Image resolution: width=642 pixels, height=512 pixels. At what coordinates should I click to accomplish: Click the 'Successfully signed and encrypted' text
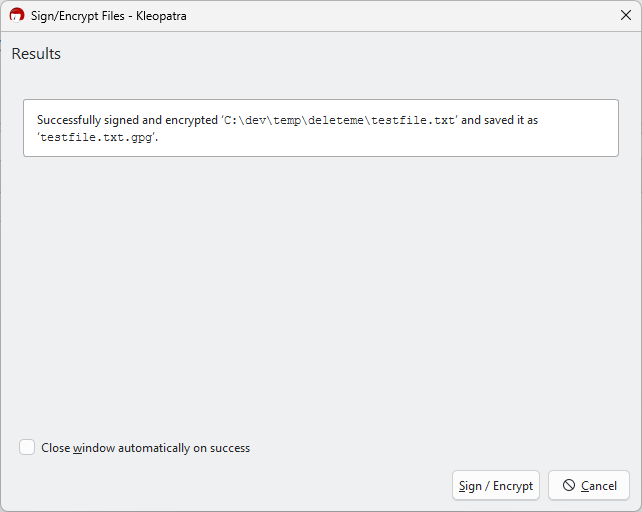(127, 120)
